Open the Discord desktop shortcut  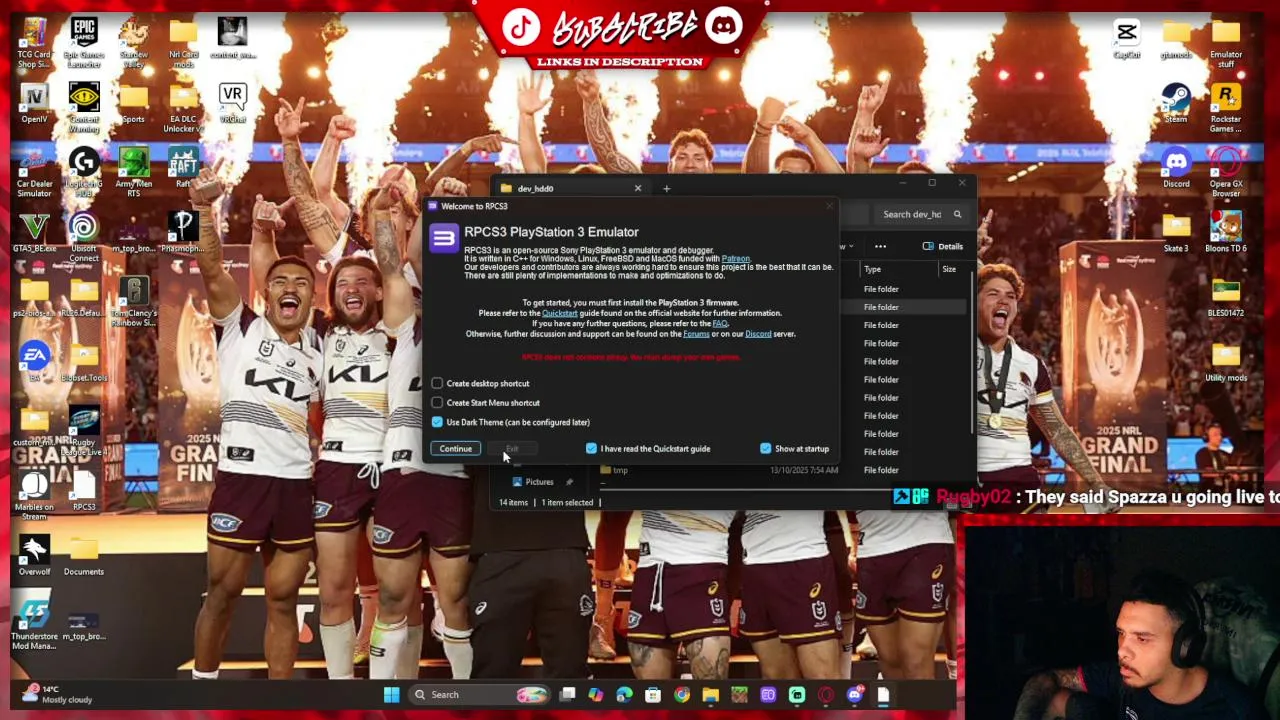coord(1176,168)
